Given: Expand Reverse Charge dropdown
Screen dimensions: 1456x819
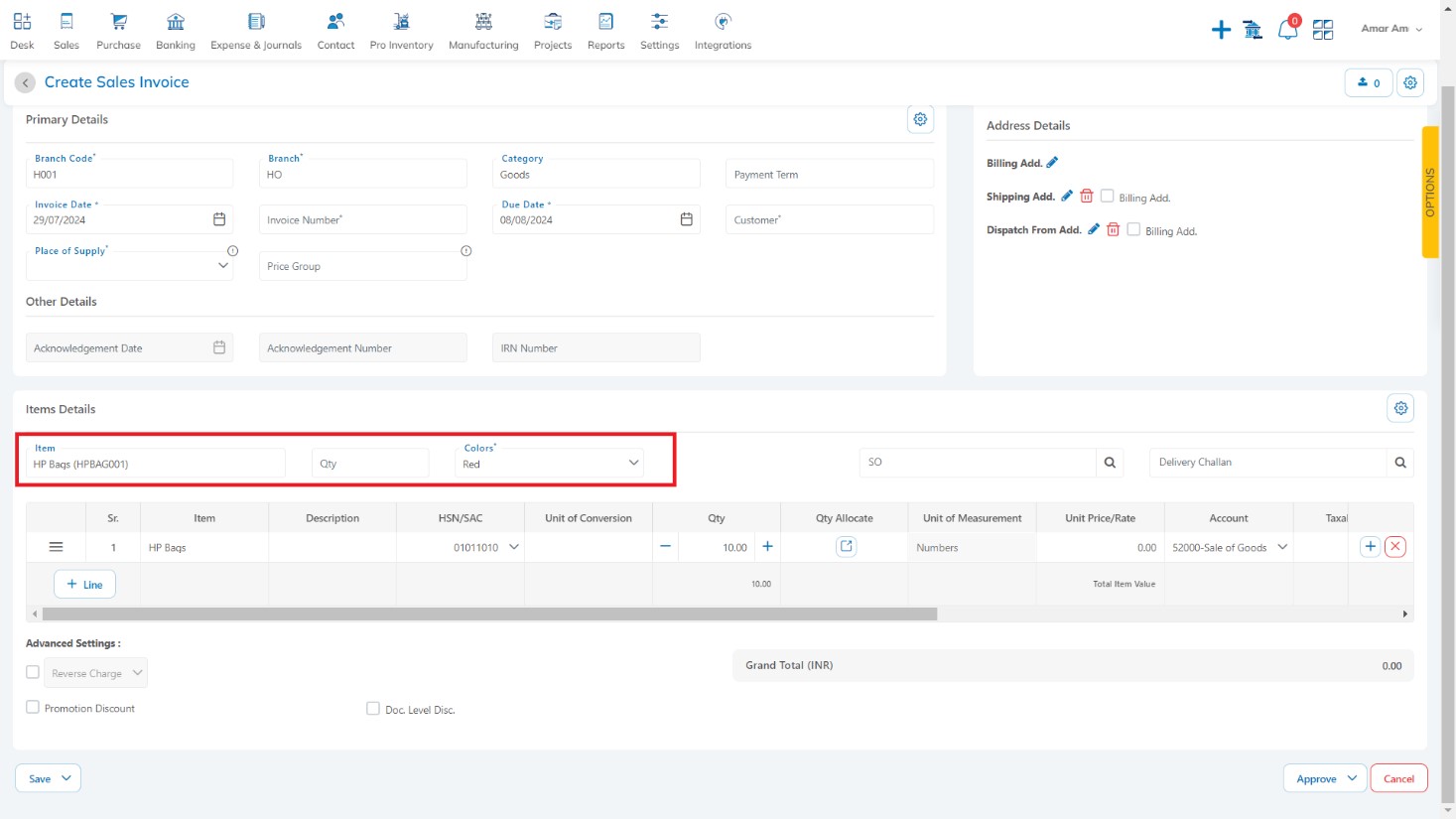Looking at the screenshot, I should (137, 672).
